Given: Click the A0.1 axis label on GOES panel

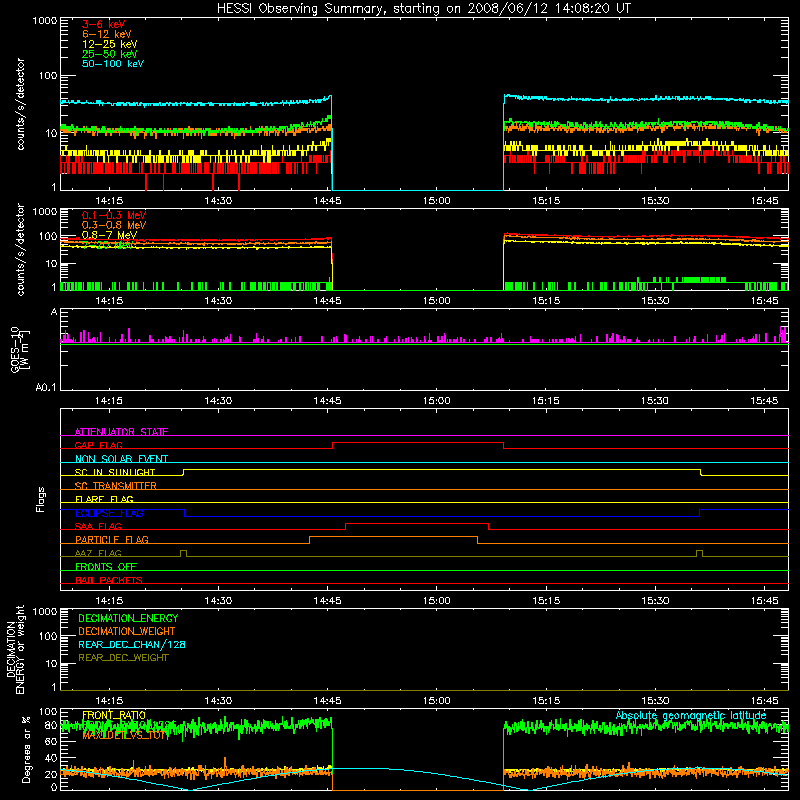Looking at the screenshot, I should (x=46, y=388).
